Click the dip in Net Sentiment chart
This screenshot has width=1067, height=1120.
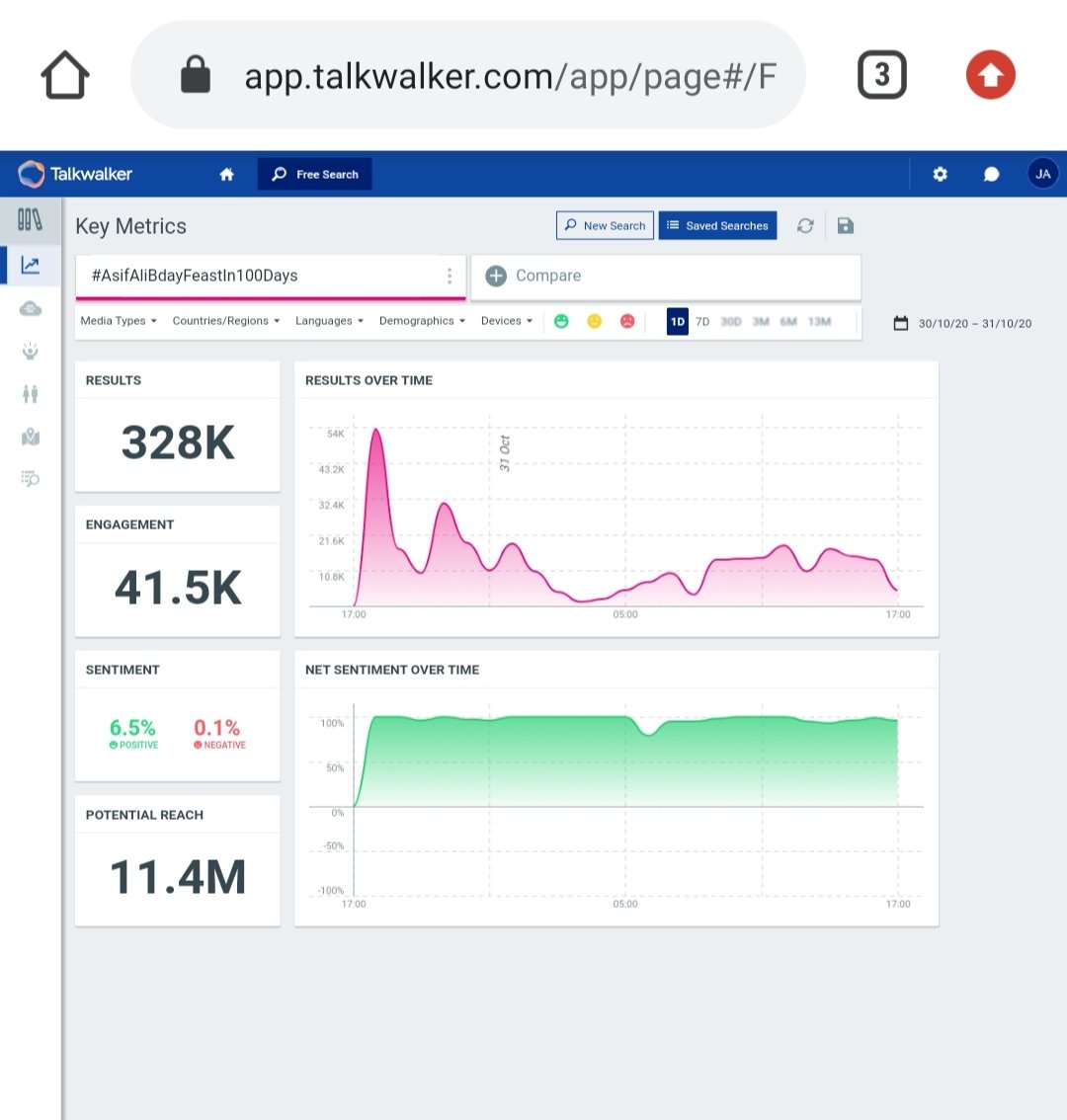pyautogui.click(x=648, y=734)
